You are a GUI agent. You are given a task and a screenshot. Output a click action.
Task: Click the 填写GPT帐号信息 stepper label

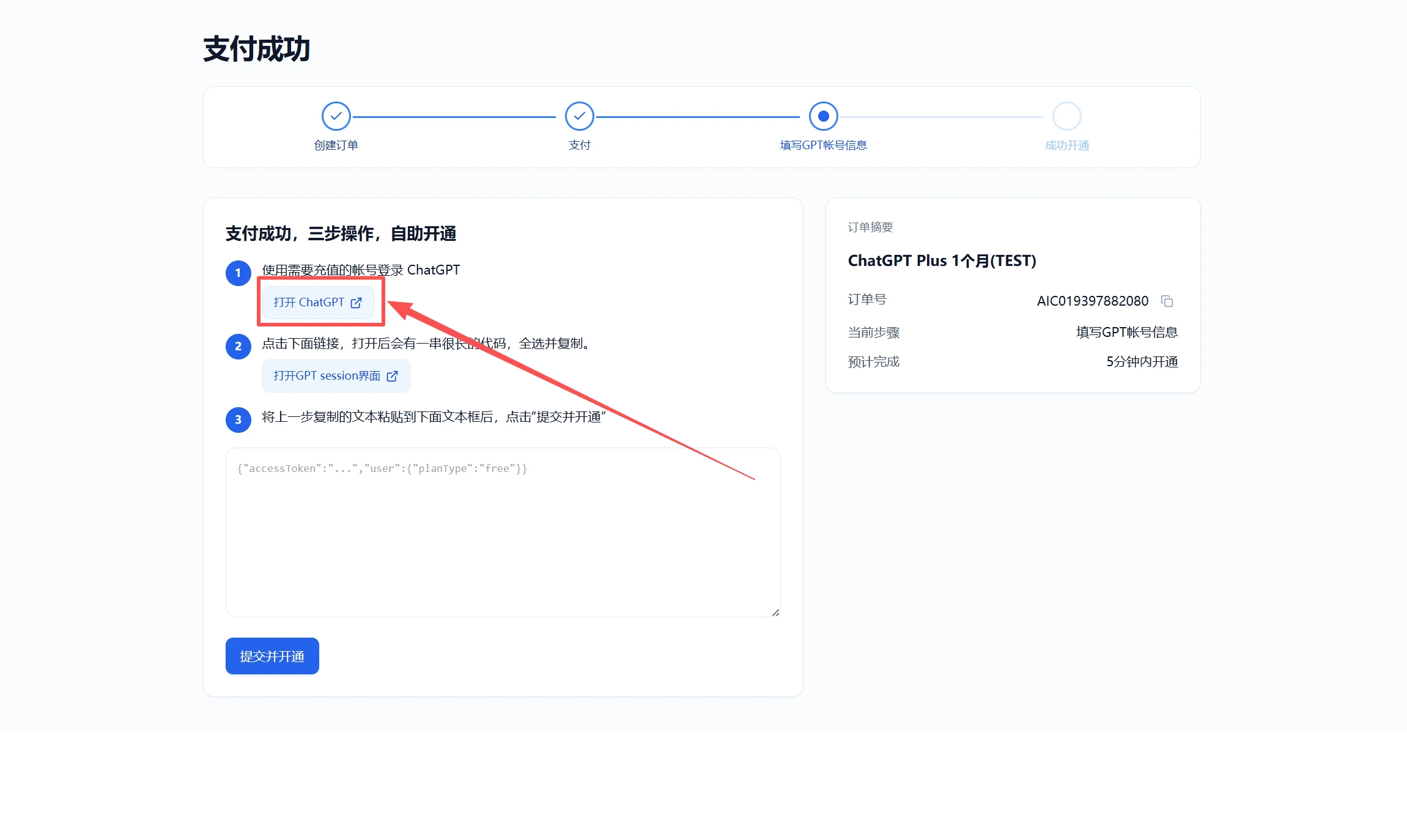click(823, 146)
